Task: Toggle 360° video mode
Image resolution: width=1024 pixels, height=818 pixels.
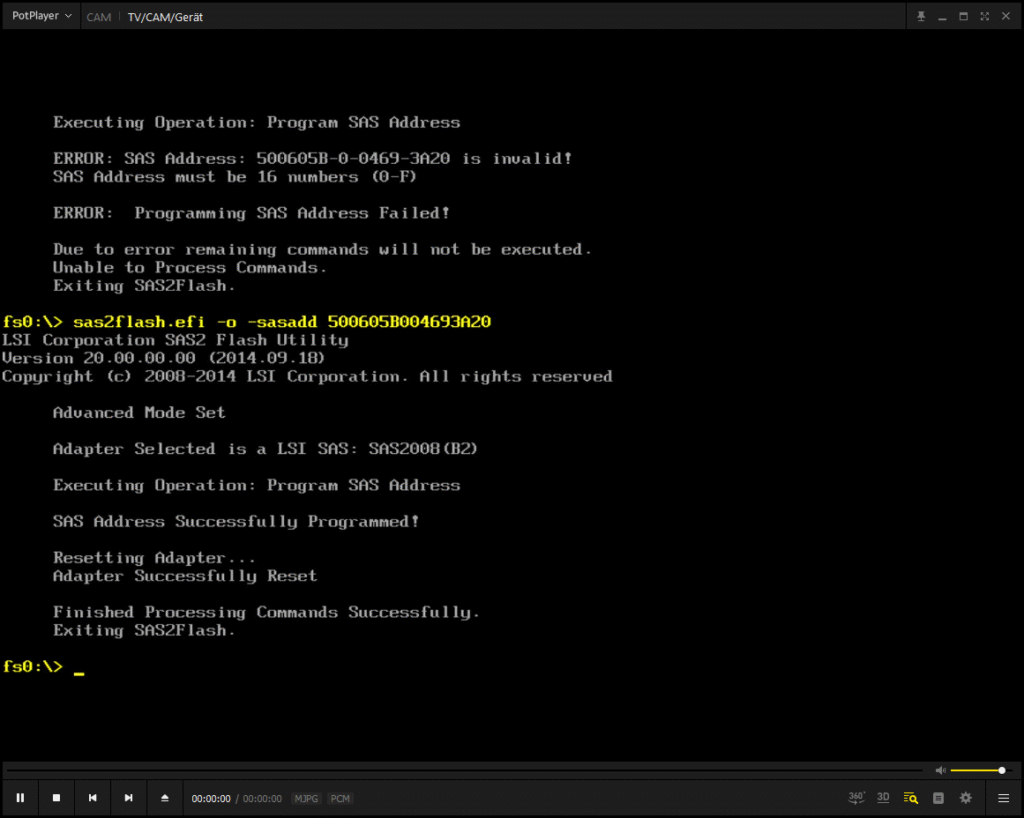Action: tap(857, 797)
